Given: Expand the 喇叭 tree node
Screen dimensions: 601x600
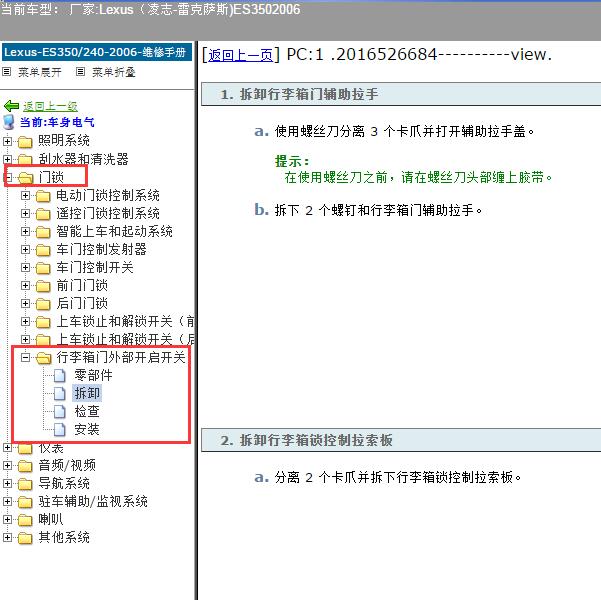Looking at the screenshot, I should point(7,519).
